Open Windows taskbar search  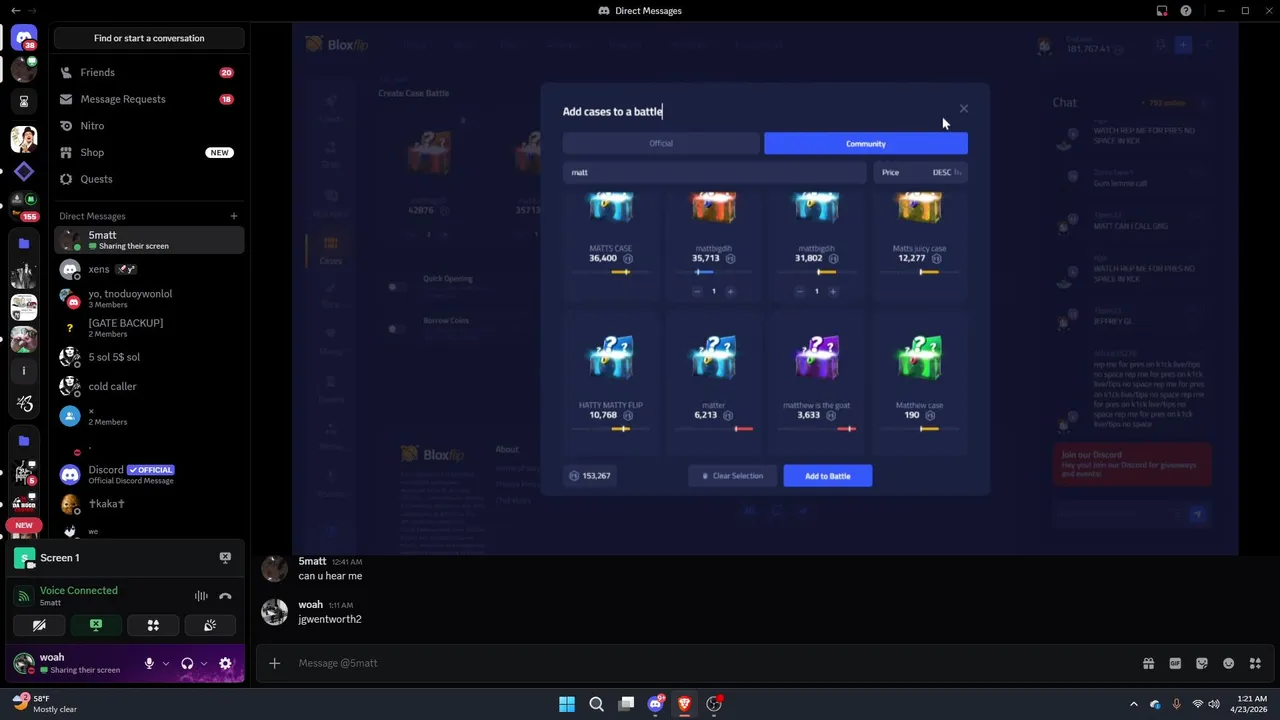pos(597,704)
